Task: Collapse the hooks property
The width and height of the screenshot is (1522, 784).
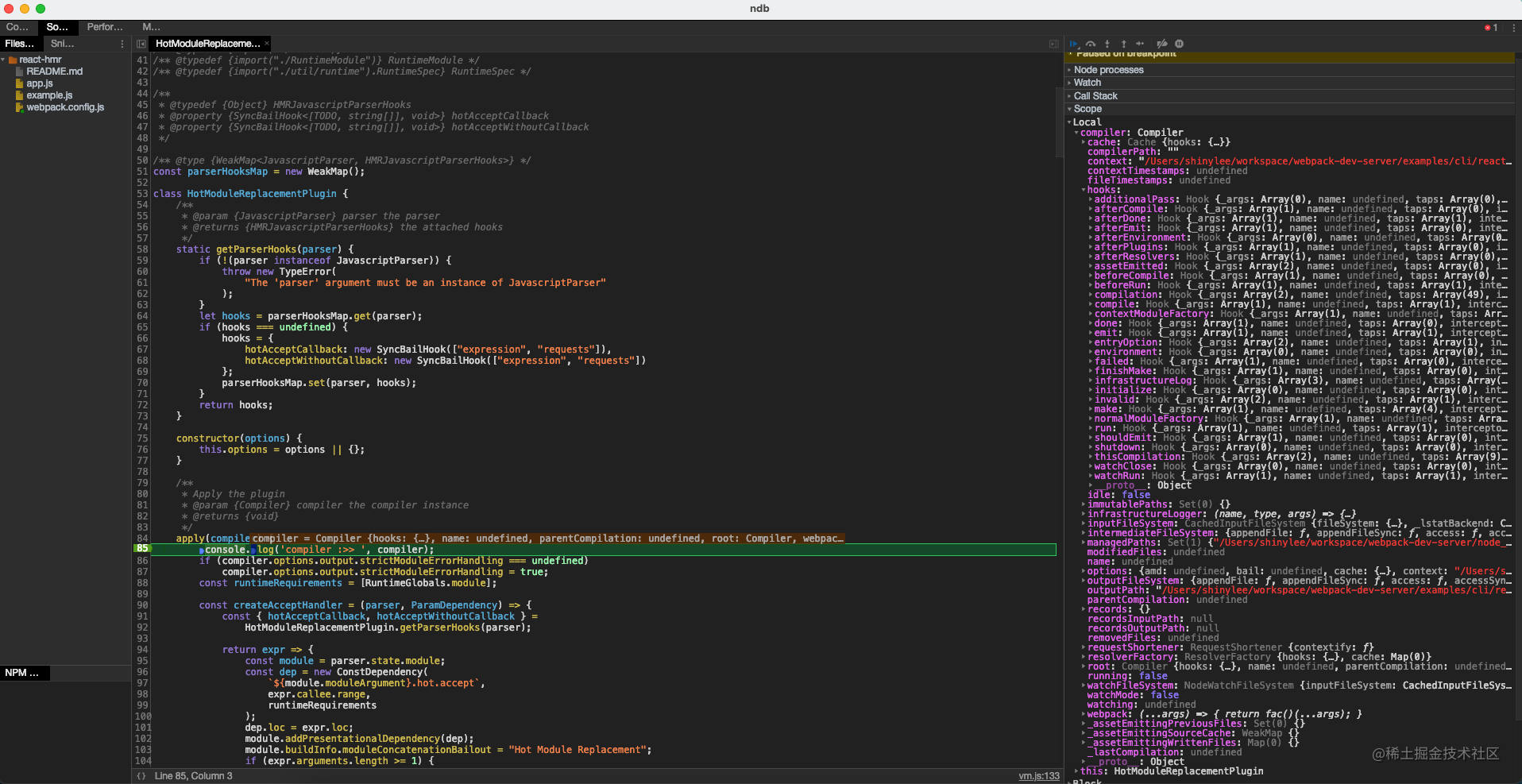Action: pyautogui.click(x=1084, y=190)
